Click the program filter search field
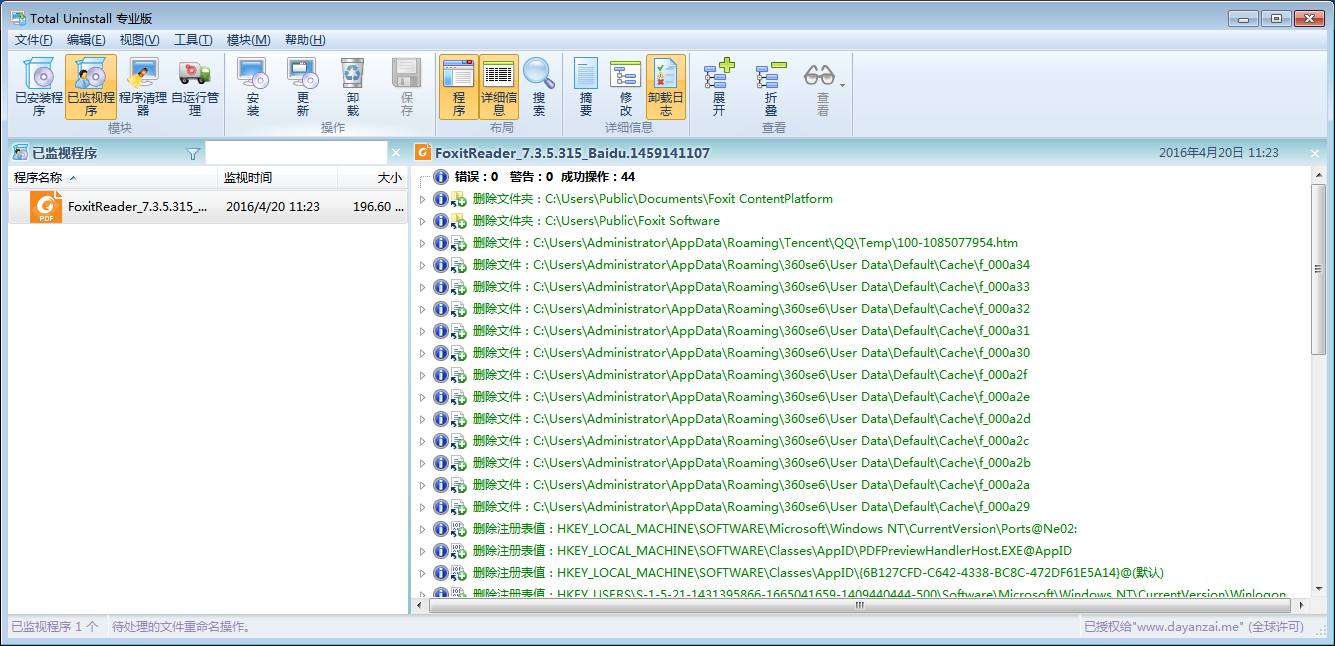 click(x=295, y=153)
